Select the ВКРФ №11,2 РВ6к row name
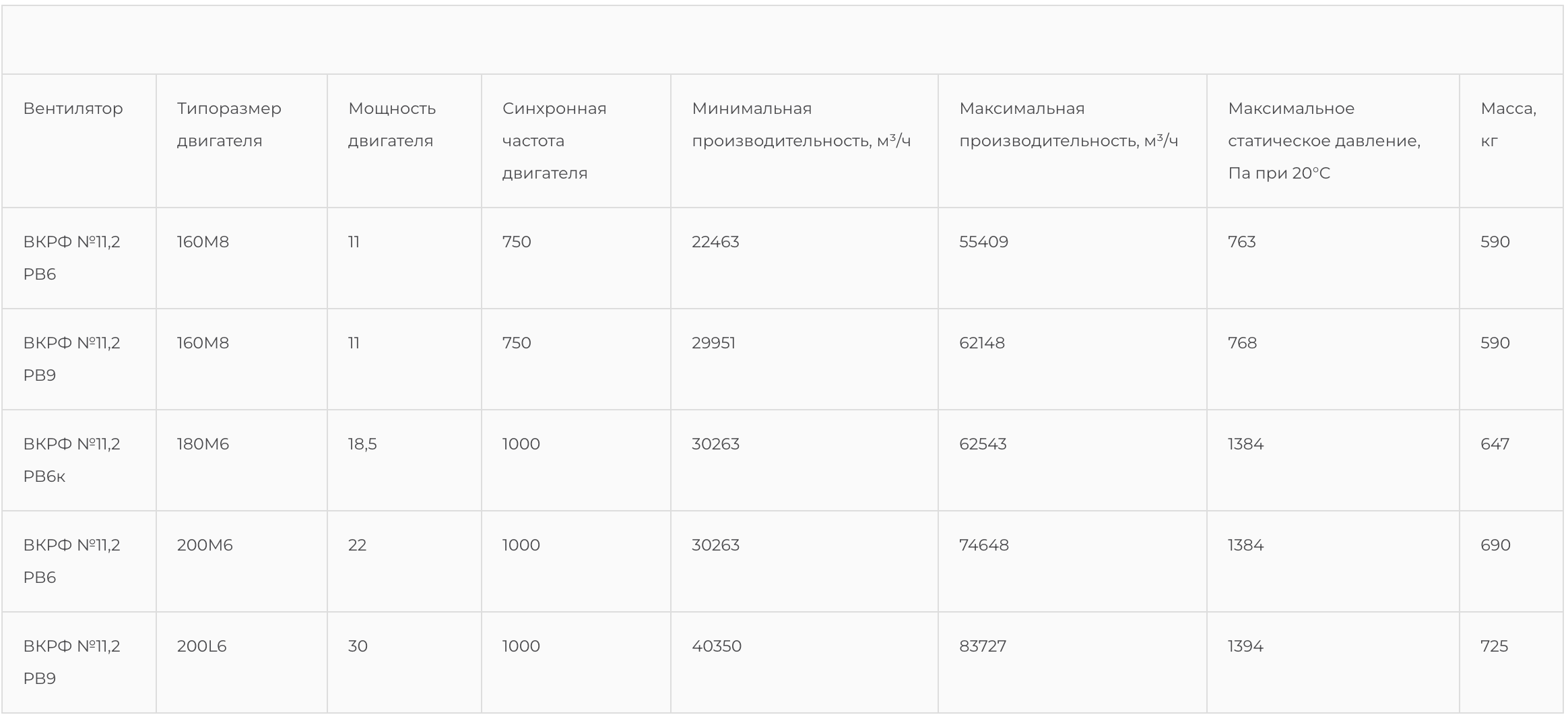Image resolution: width=1568 pixels, height=717 pixels. pos(71,460)
